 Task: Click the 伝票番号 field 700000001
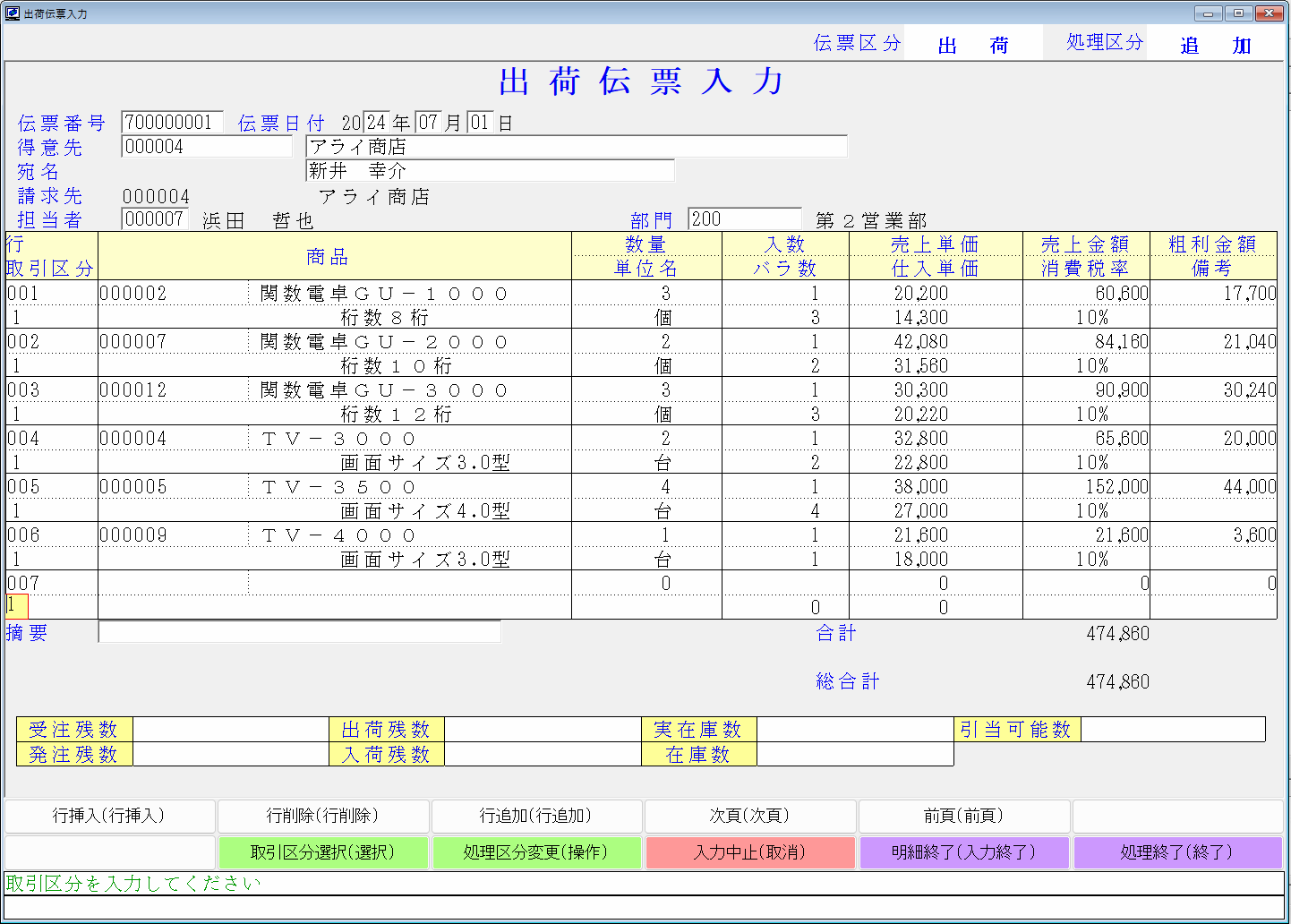[172, 123]
